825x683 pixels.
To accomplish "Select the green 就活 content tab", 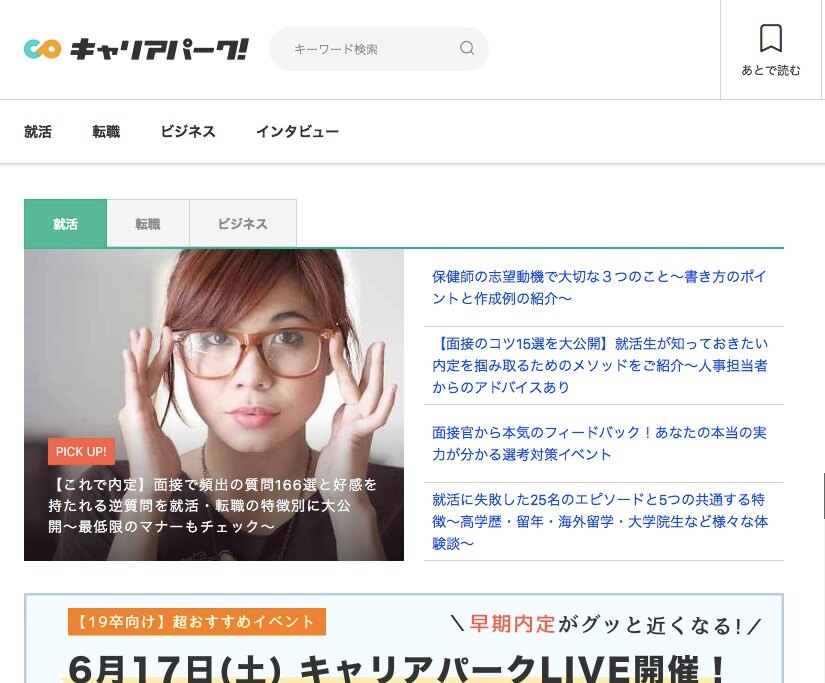I will pyautogui.click(x=65, y=224).
